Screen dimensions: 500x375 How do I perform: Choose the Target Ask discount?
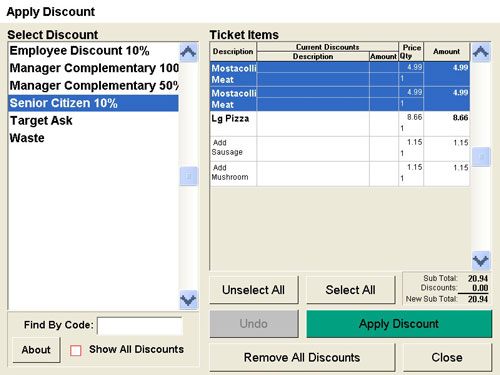[x=93, y=120]
